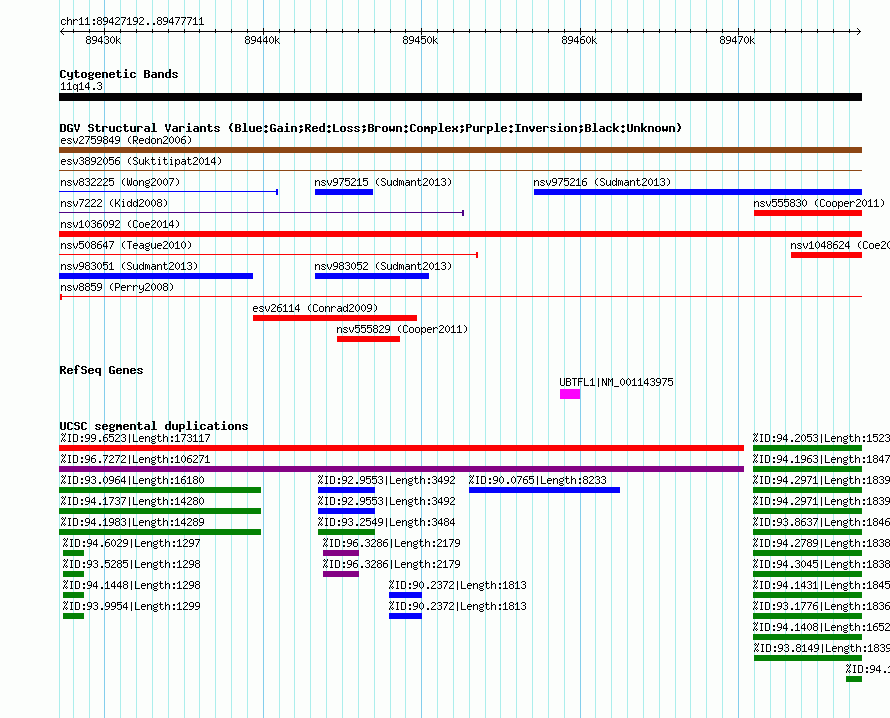
Task: Click the nsv832225 (Wong2007) variant label
Action: pyautogui.click(x=120, y=182)
